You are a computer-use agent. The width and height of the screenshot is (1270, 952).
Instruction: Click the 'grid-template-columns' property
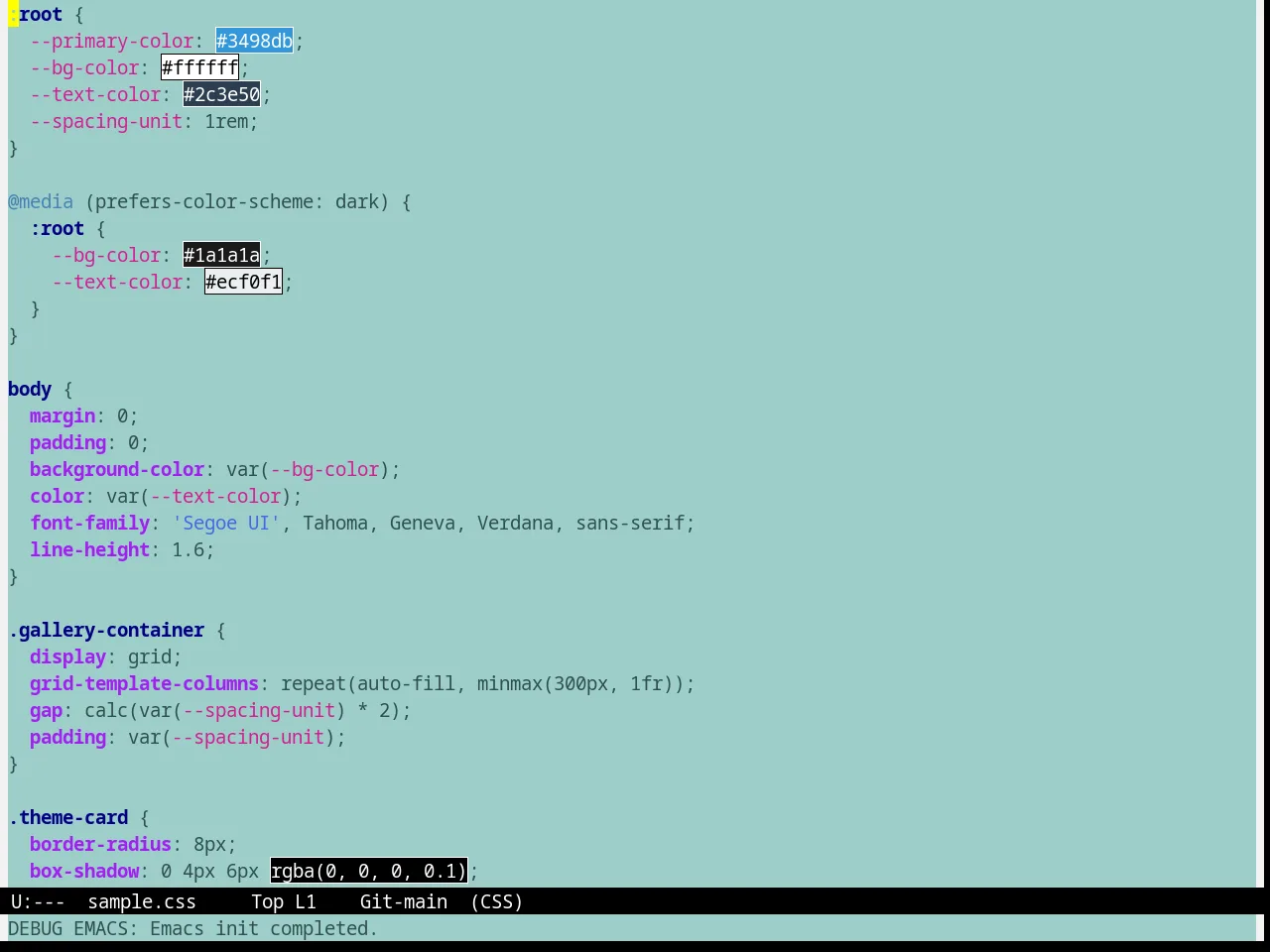click(x=145, y=683)
